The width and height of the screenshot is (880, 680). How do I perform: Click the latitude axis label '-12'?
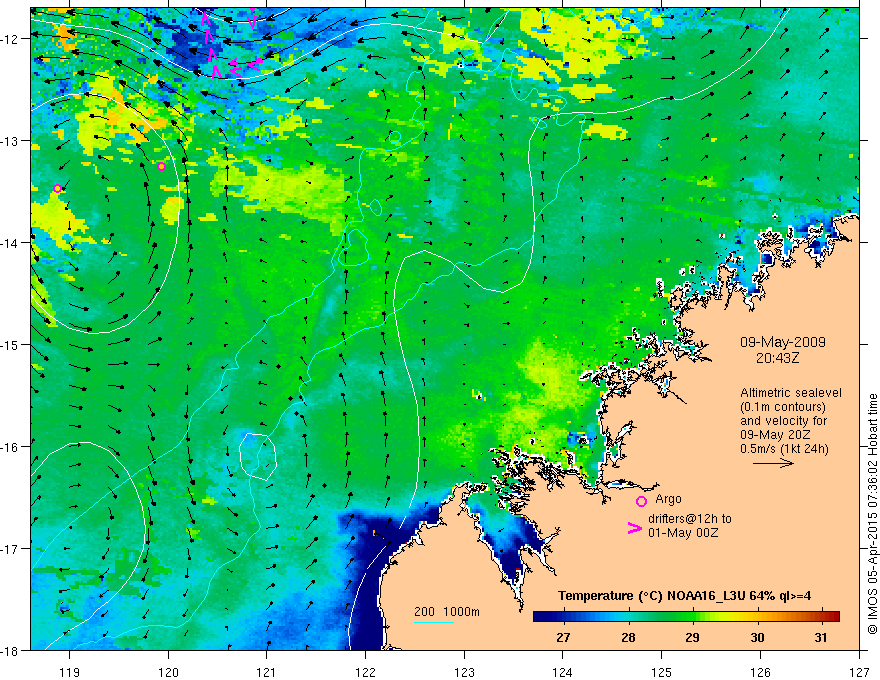coord(10,39)
